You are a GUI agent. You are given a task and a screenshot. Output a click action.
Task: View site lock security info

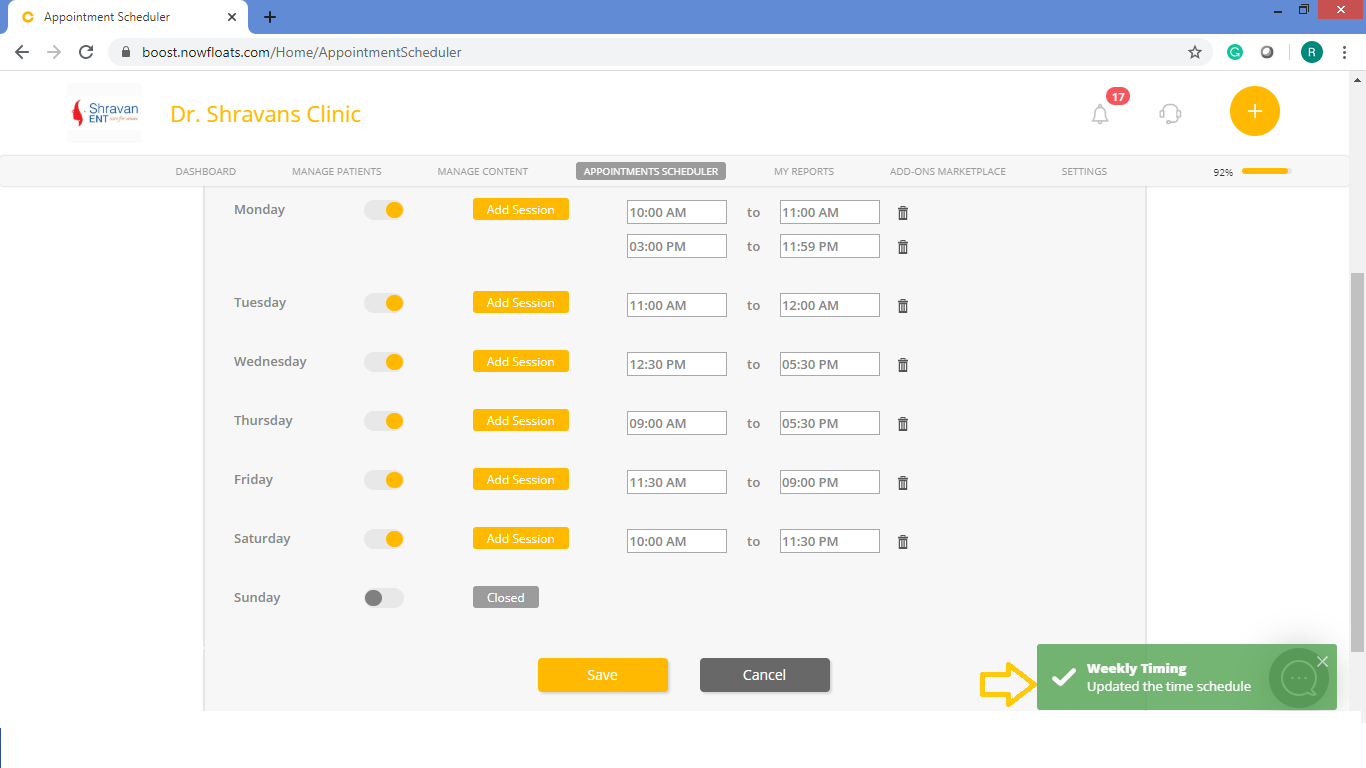(125, 52)
